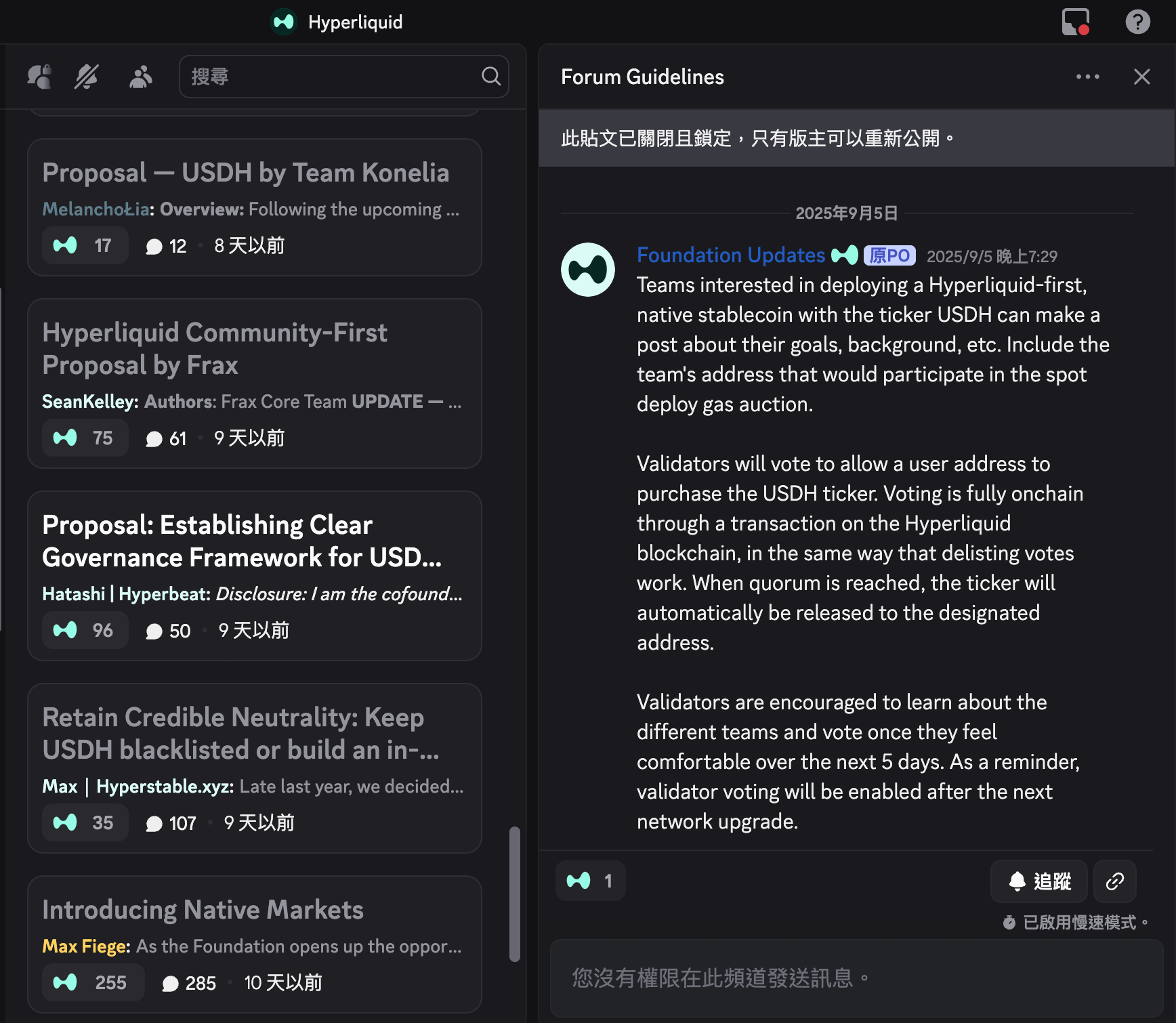The height and width of the screenshot is (1023, 1176).
Task: Click the search magnifier icon
Action: (x=491, y=77)
